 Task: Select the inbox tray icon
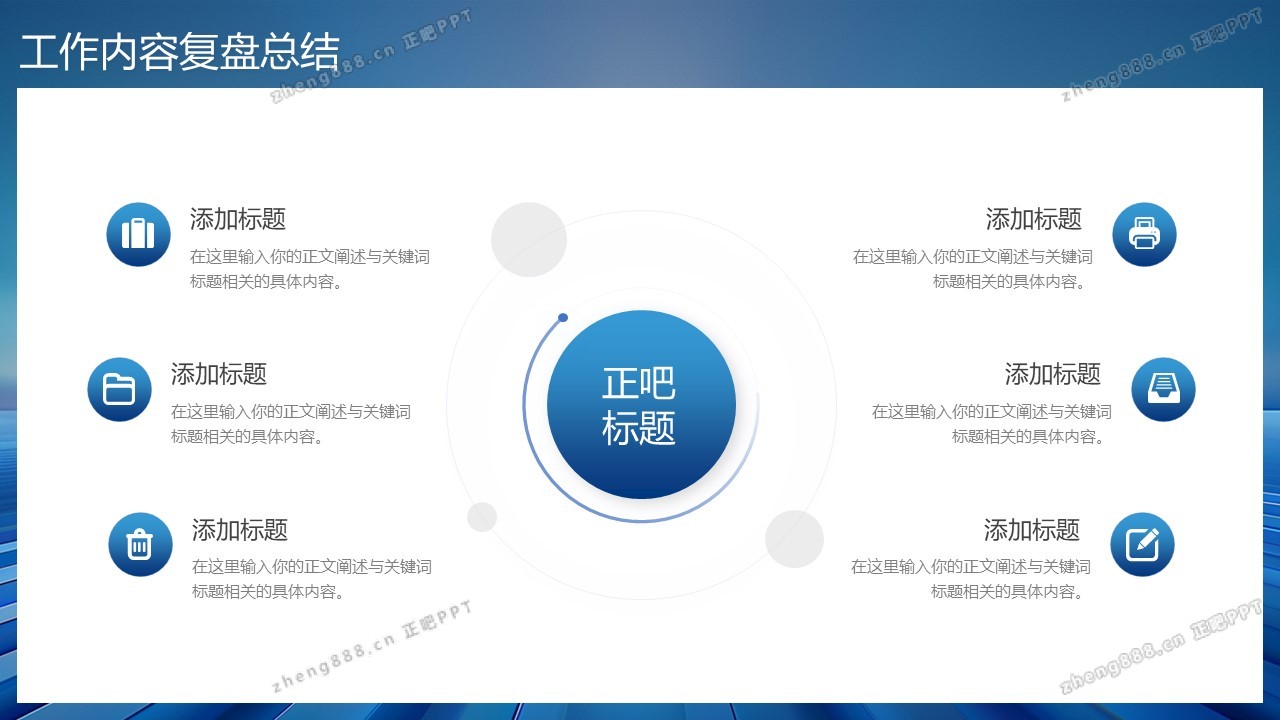(x=1163, y=389)
